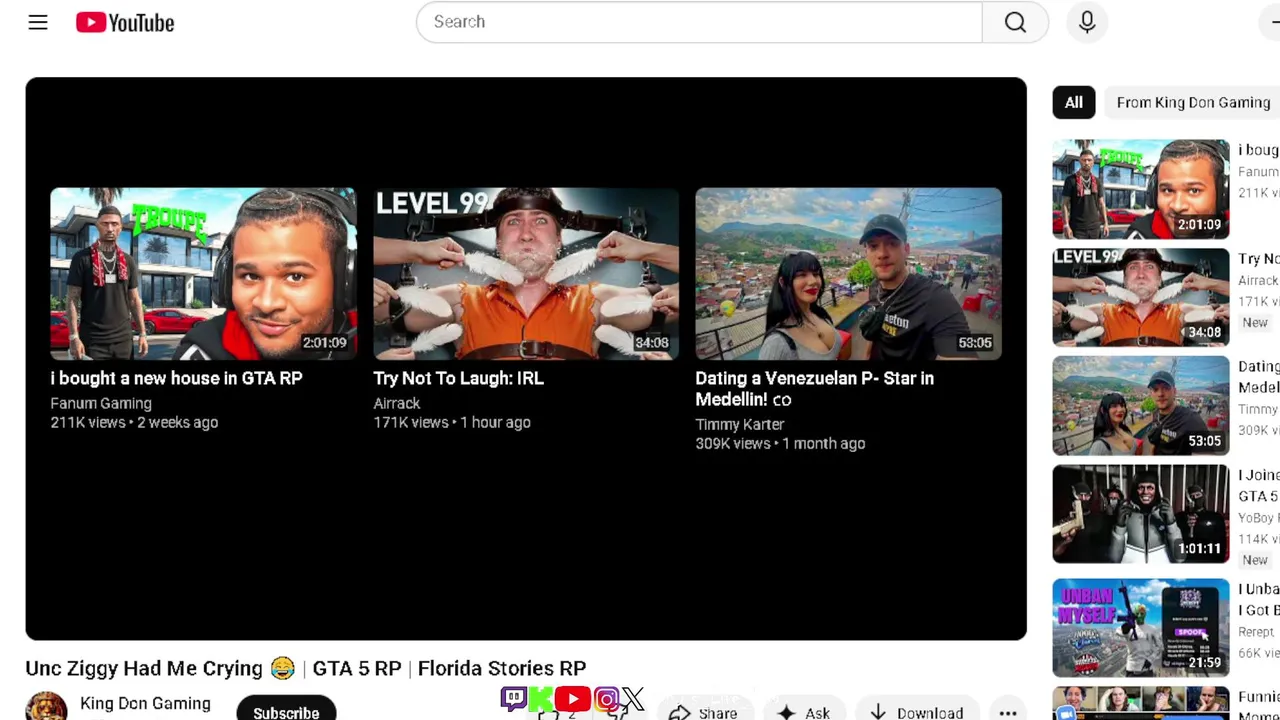1280x720 pixels.
Task: Click '309K views • 1 month ago' text
Action: [780, 443]
